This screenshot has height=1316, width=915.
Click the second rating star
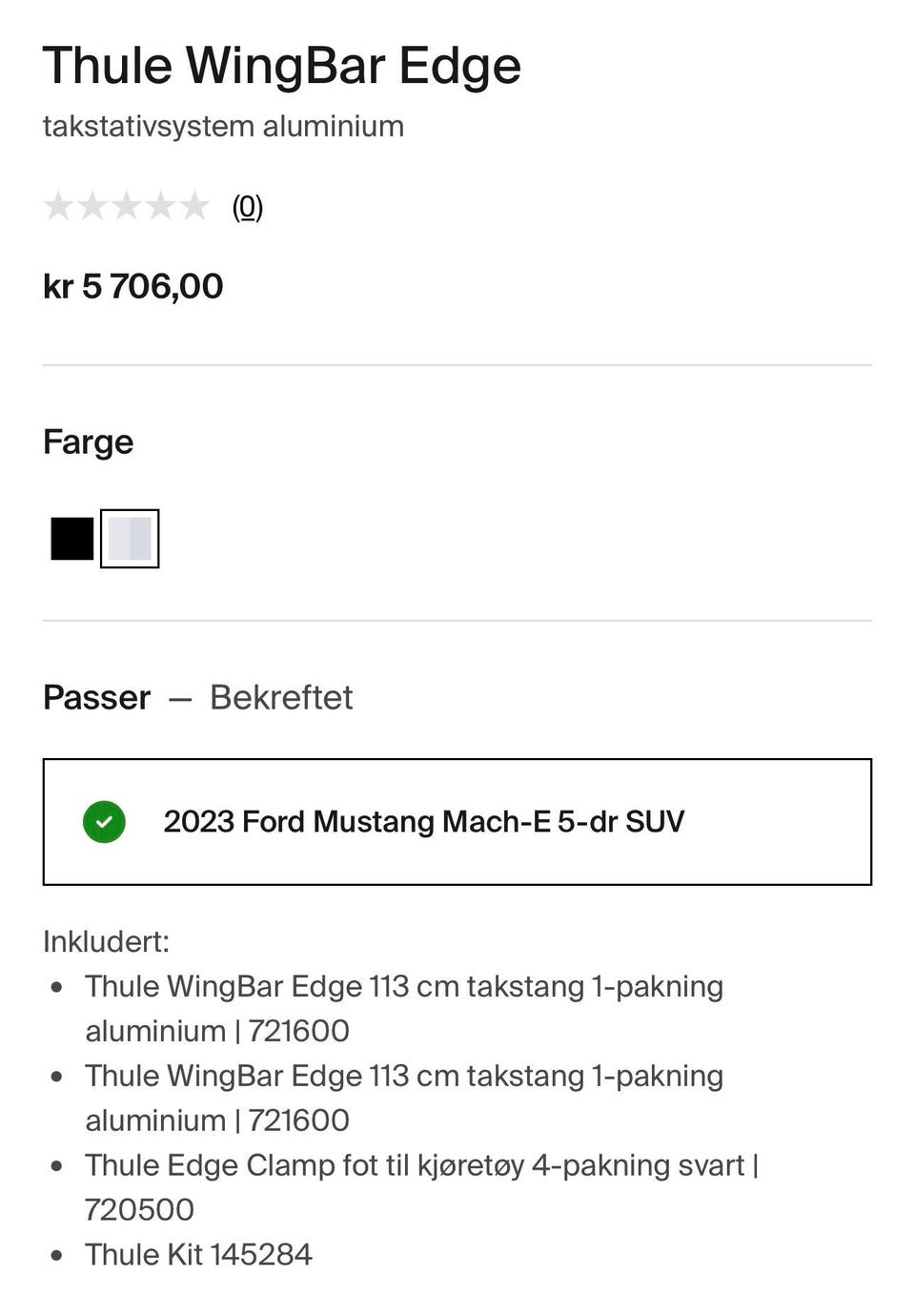92,206
